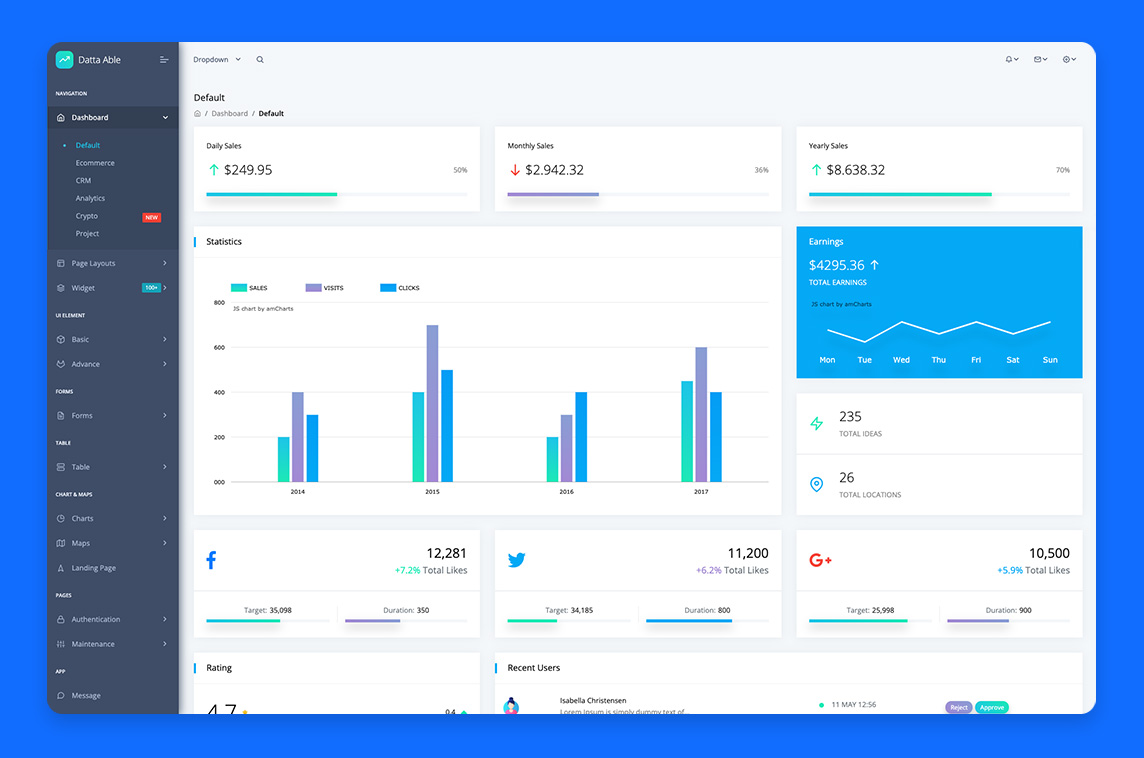Click the Google Plus icon
1144x758 pixels.
(x=821, y=560)
